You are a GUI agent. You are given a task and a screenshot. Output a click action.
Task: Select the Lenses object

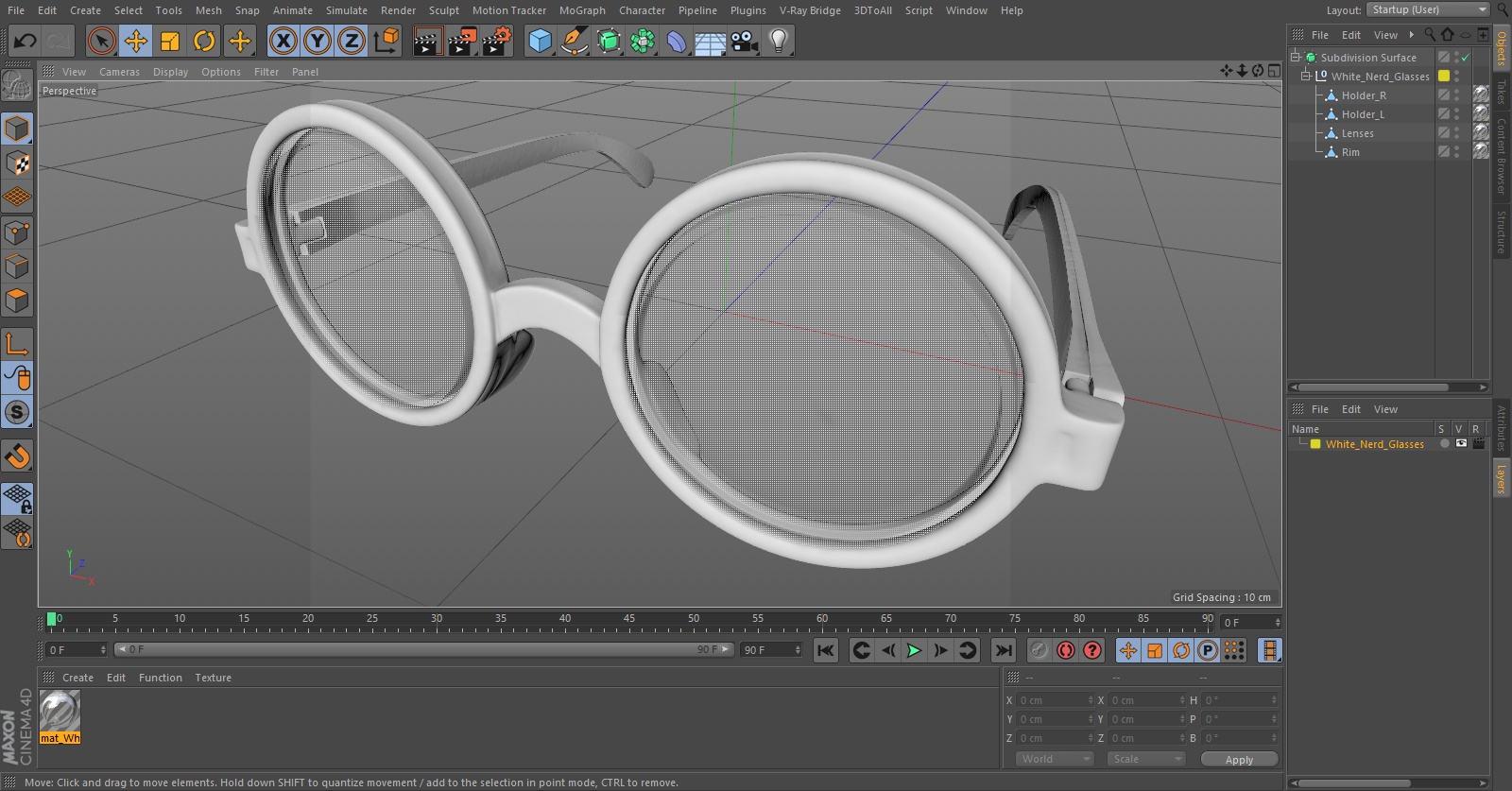(x=1357, y=133)
